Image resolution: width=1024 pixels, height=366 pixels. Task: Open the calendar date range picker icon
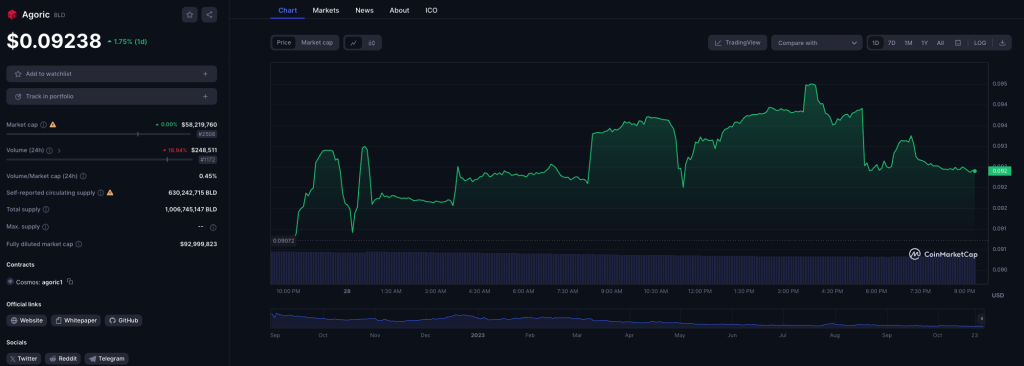(958, 42)
